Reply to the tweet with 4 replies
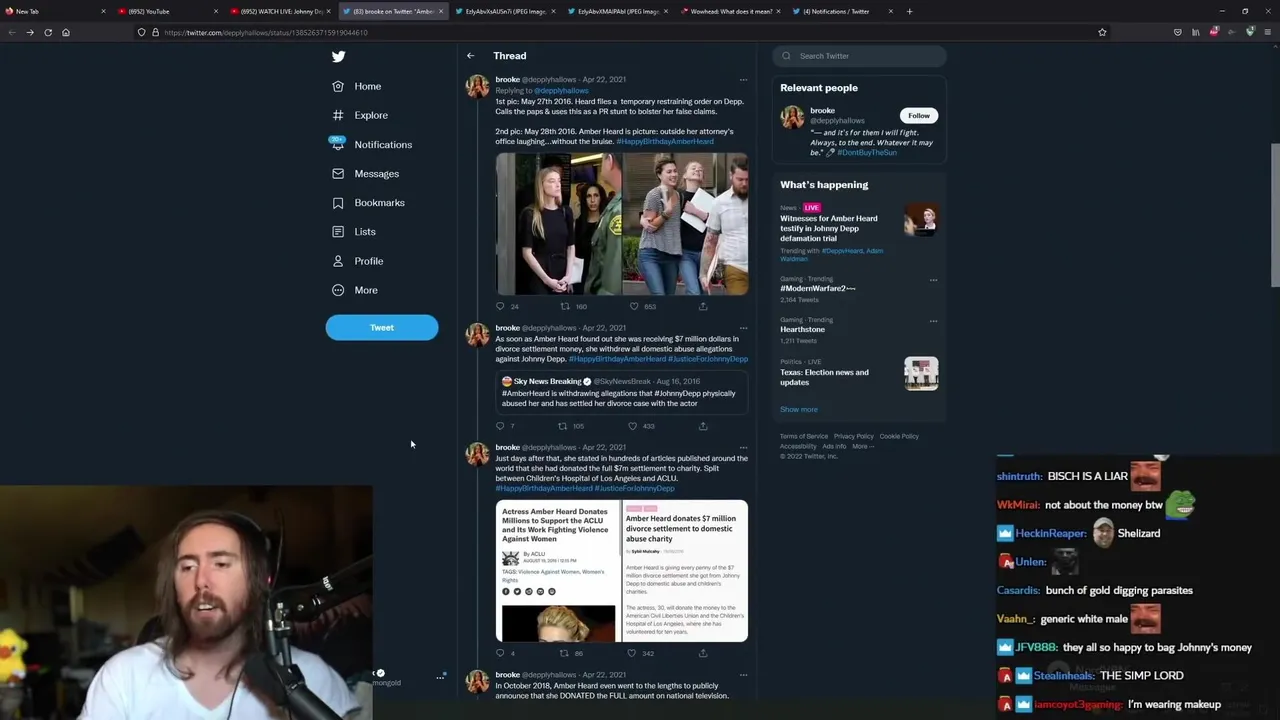Screen dimensions: 1280x720 pos(500,653)
